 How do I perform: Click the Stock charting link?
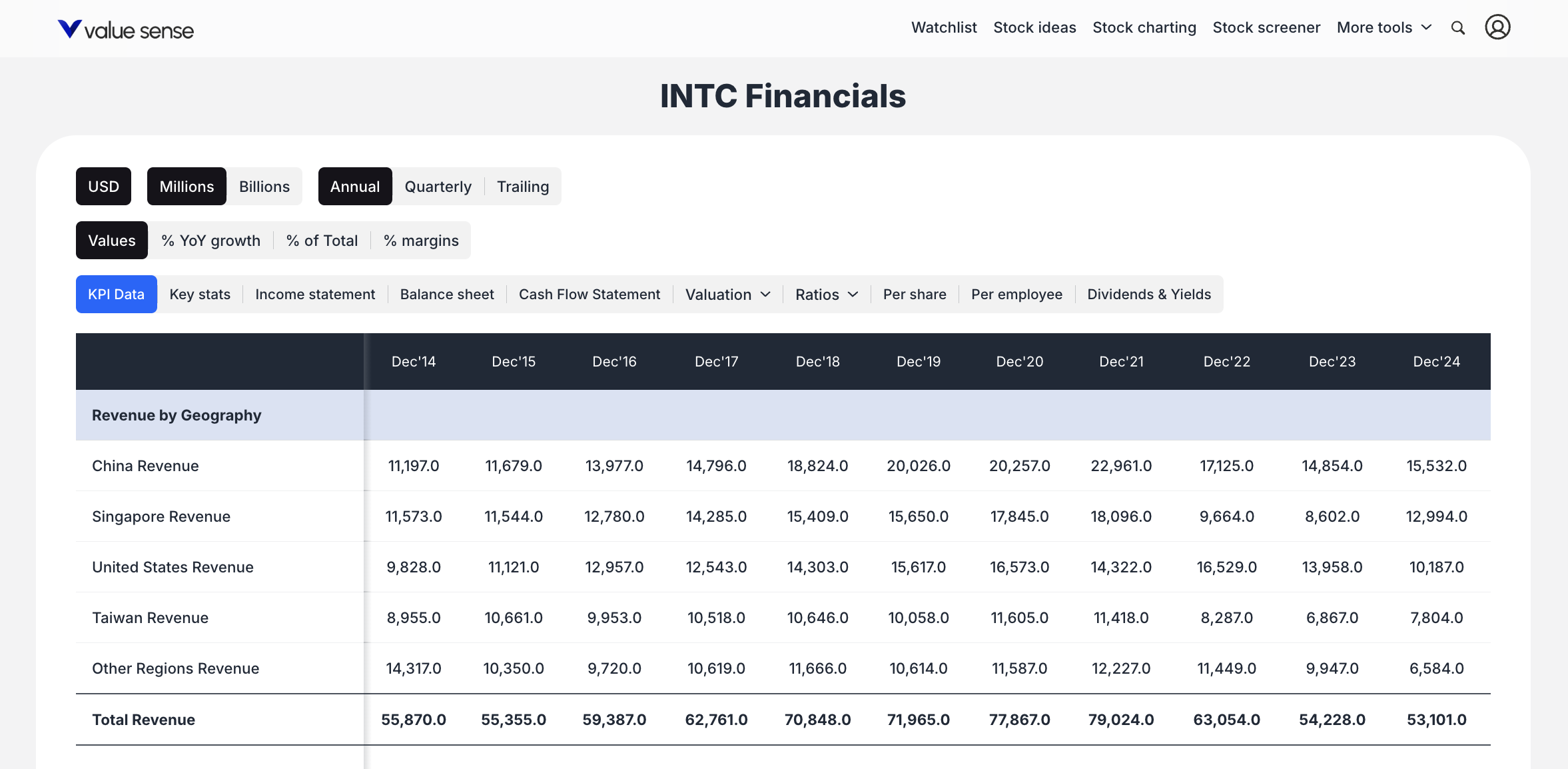[x=1144, y=27]
